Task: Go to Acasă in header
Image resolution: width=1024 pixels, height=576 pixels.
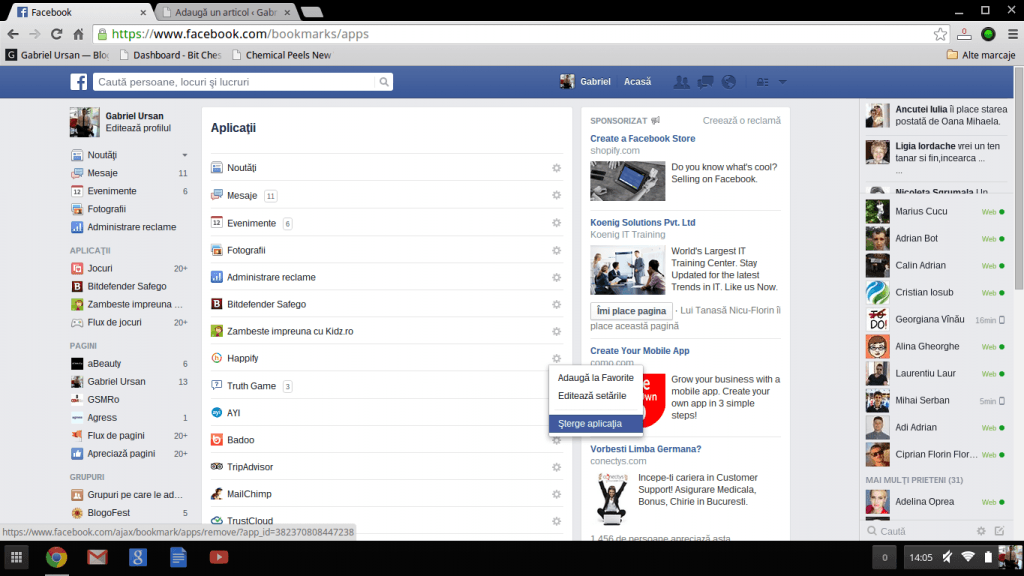Action: [637, 82]
